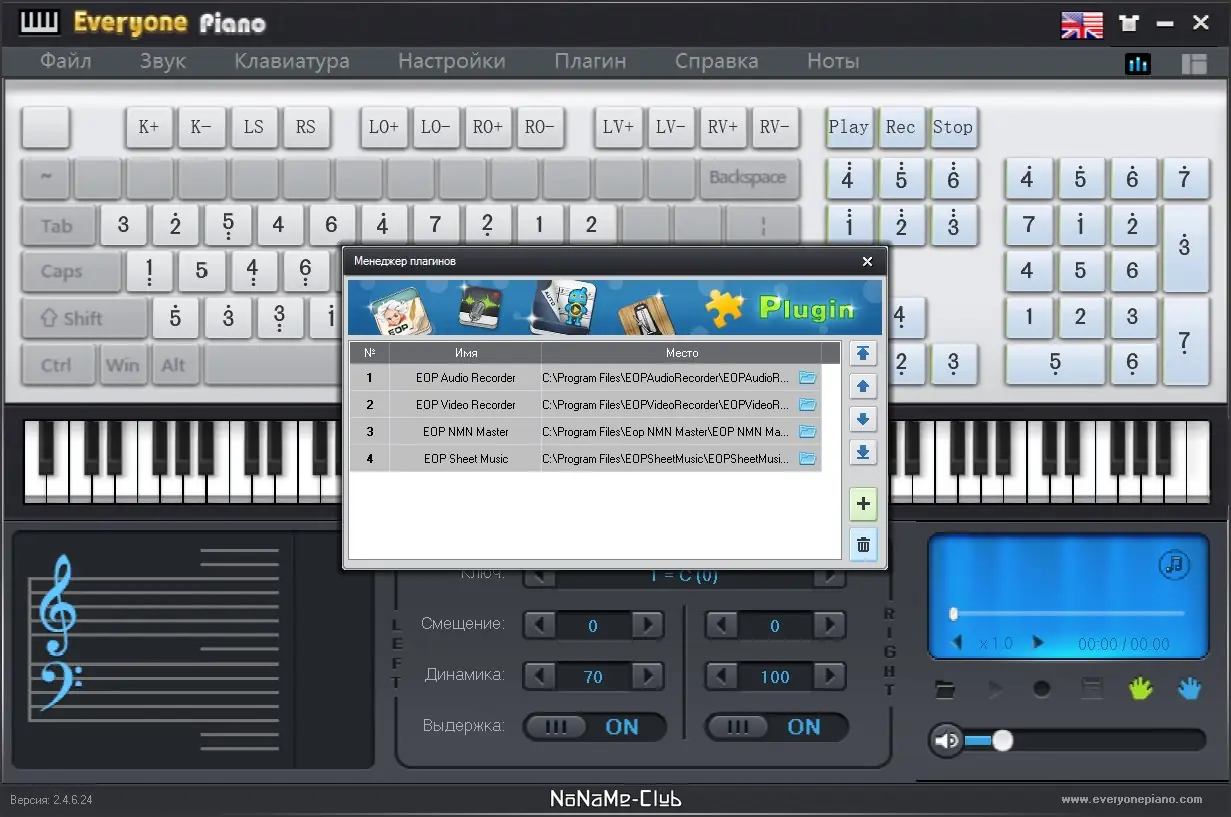Decrease left Смещение value
The image size is (1231, 817).
click(x=540, y=626)
